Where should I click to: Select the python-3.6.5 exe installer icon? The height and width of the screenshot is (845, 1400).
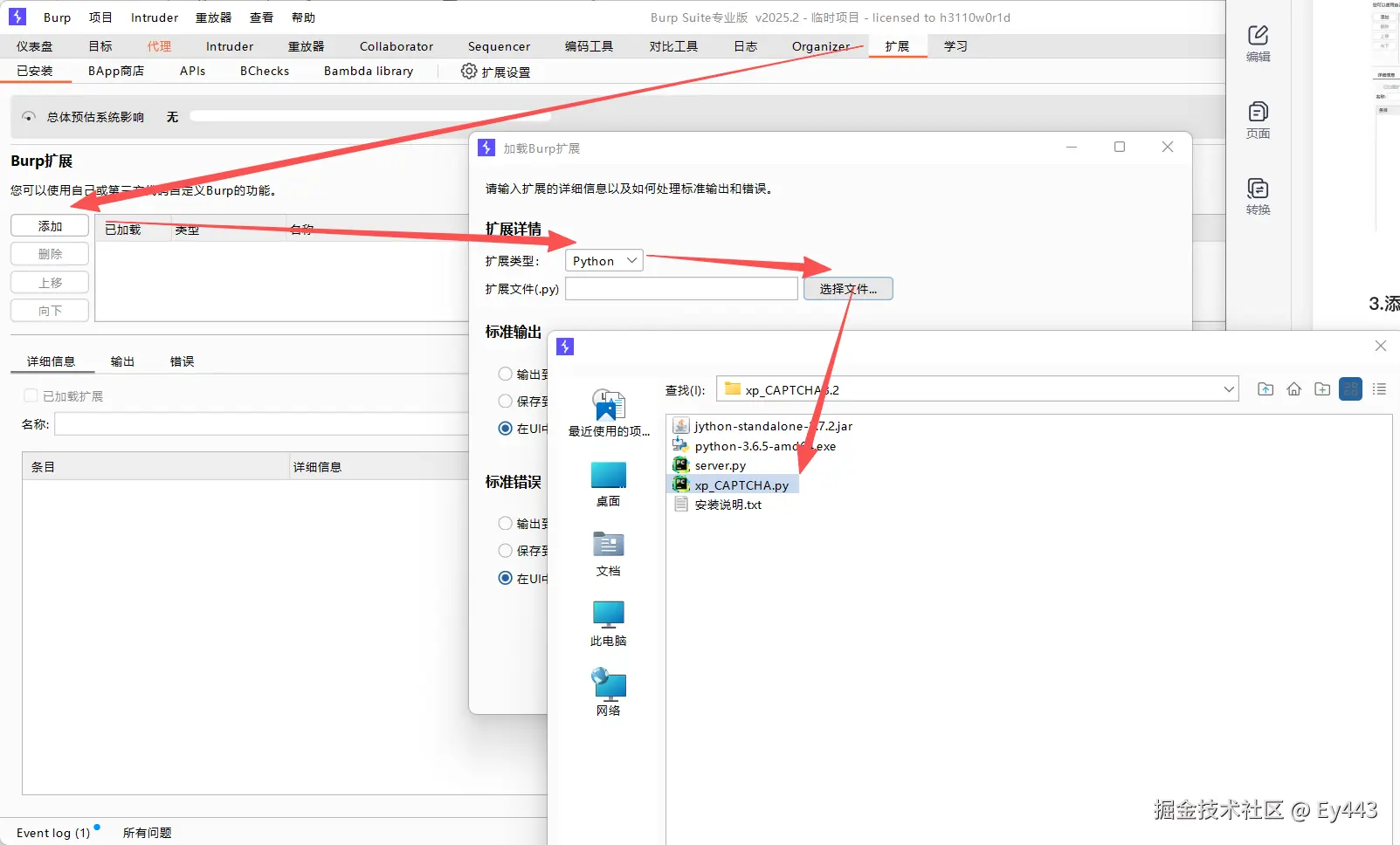681,445
